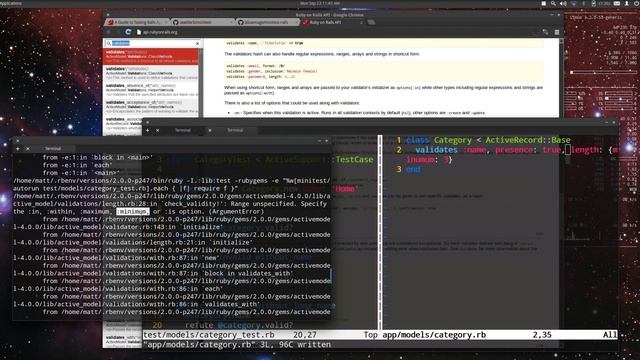The image size is (640, 360).
Task: Close the second Terminal tab in back window
Action: pos(210,130)
